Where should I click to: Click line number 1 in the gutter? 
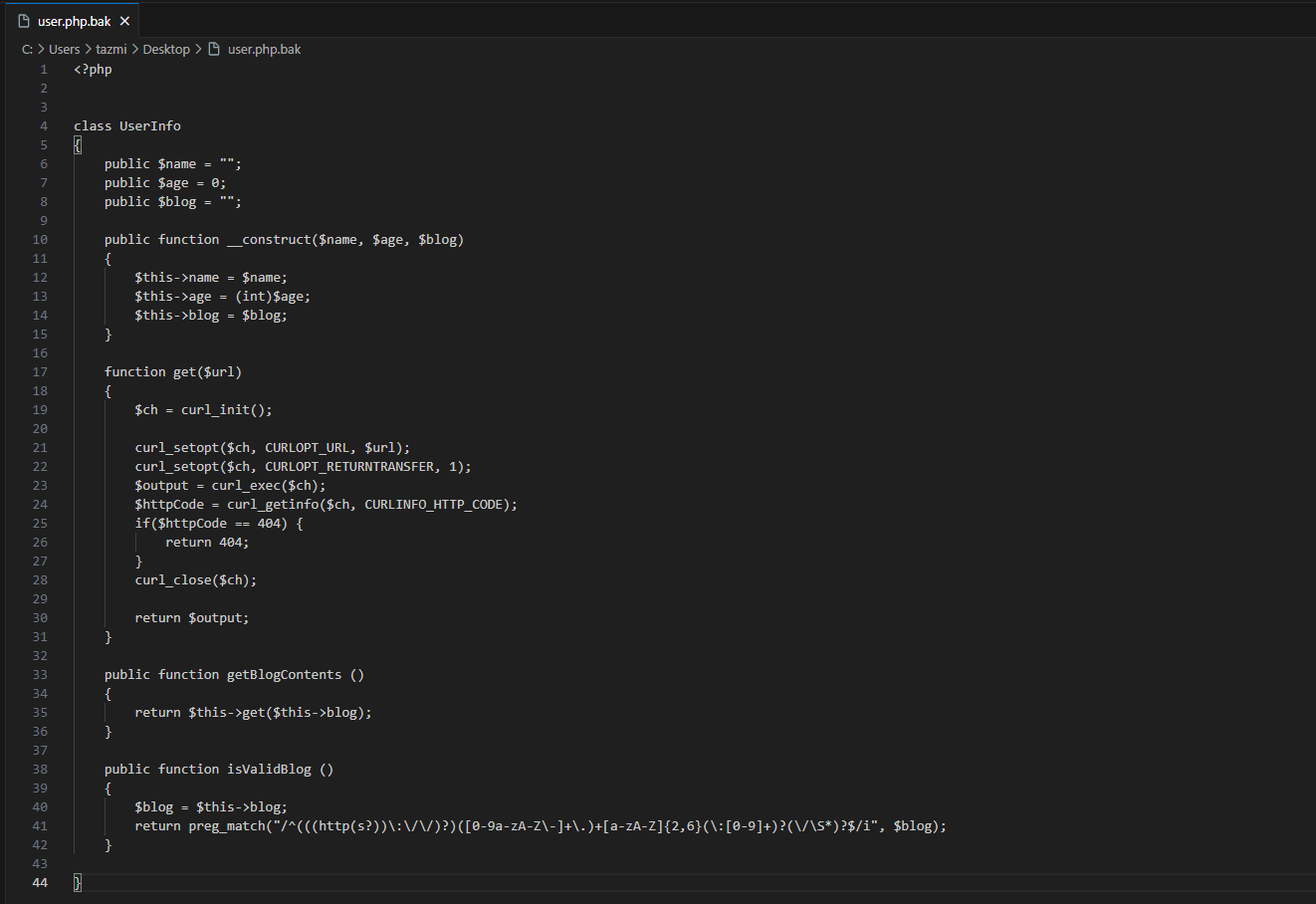(x=44, y=70)
